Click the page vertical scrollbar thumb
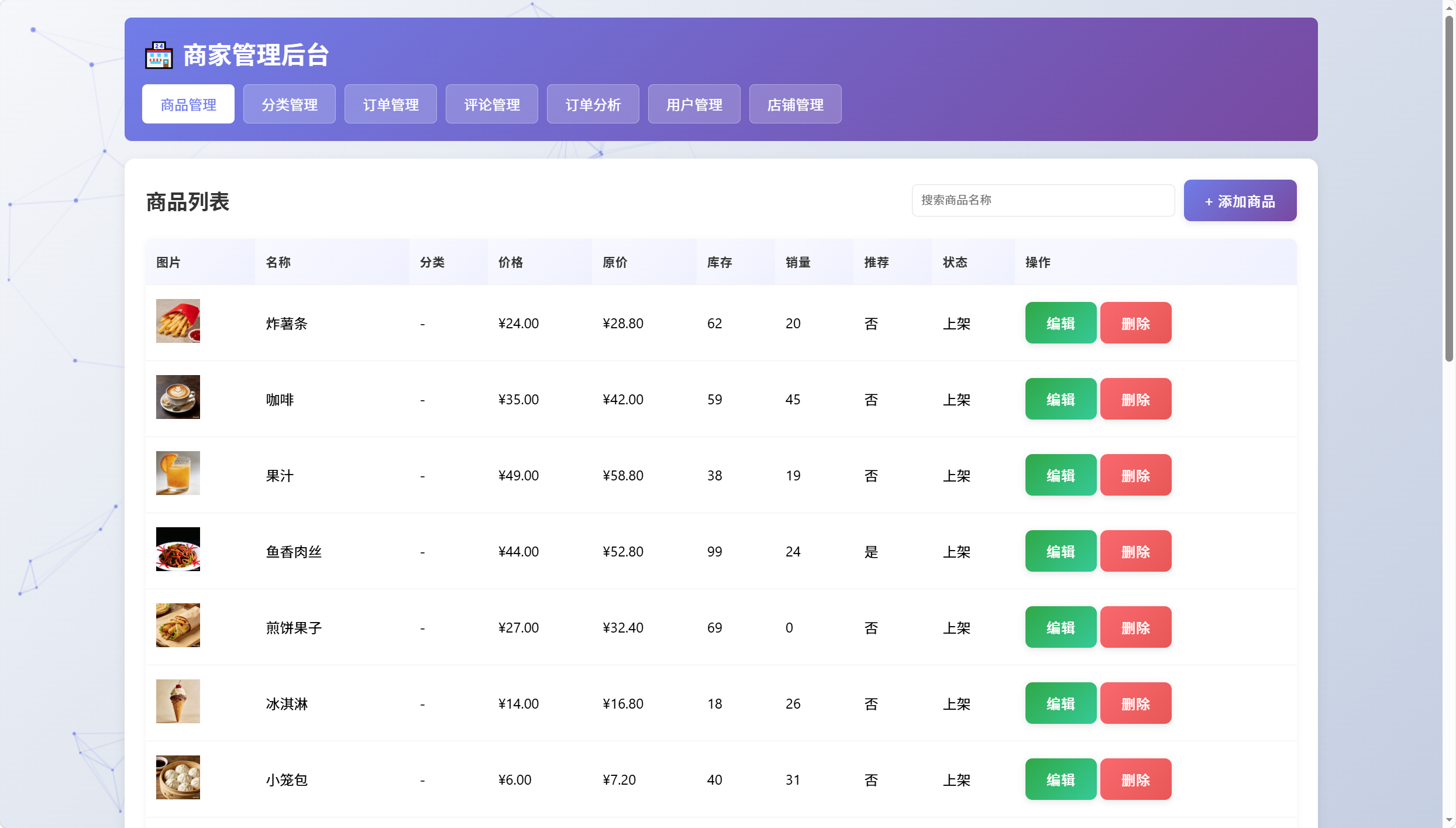 click(1449, 187)
